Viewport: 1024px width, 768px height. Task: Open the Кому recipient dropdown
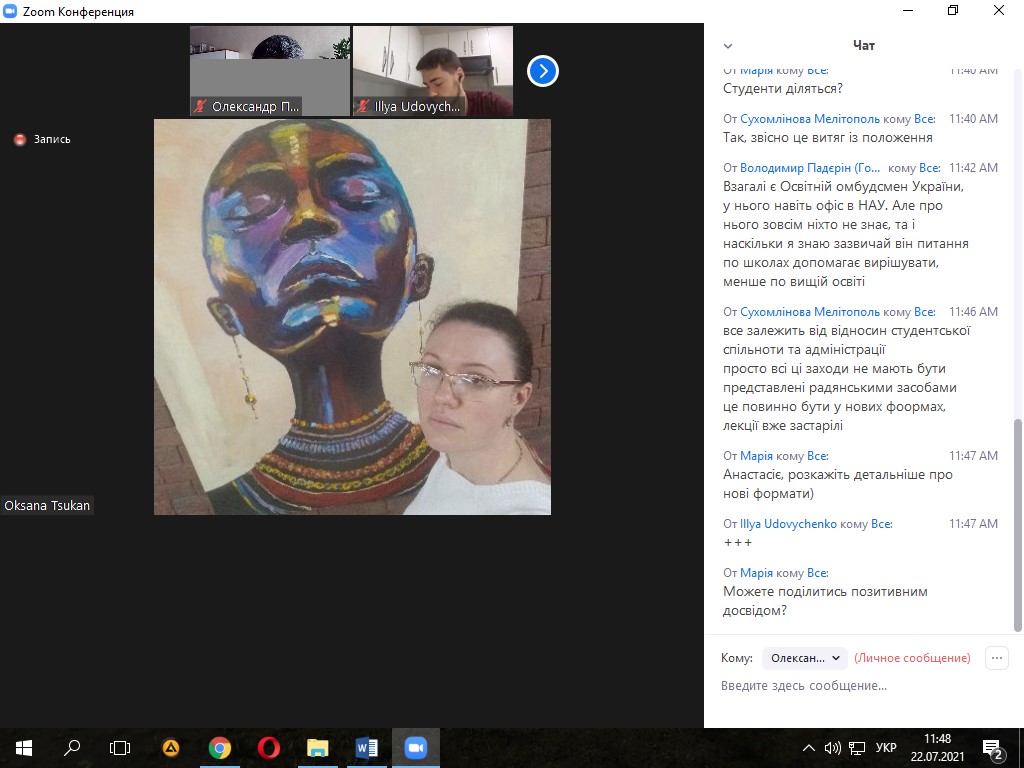805,658
